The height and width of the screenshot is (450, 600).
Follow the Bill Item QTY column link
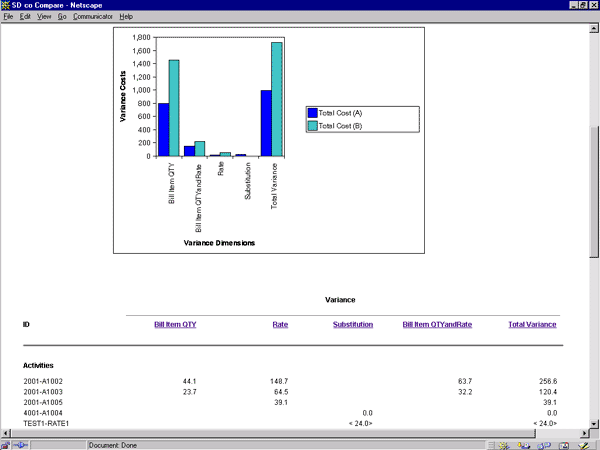175,324
